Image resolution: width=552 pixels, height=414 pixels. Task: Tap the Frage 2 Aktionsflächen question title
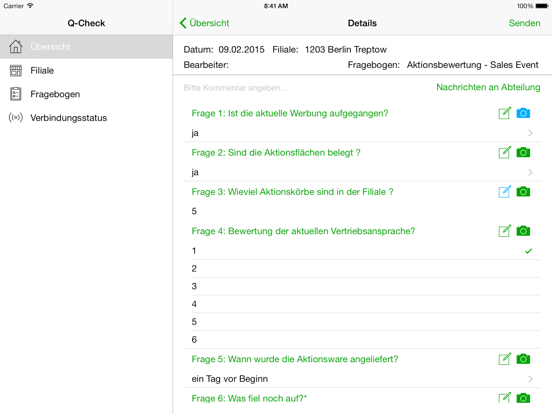pos(276,153)
